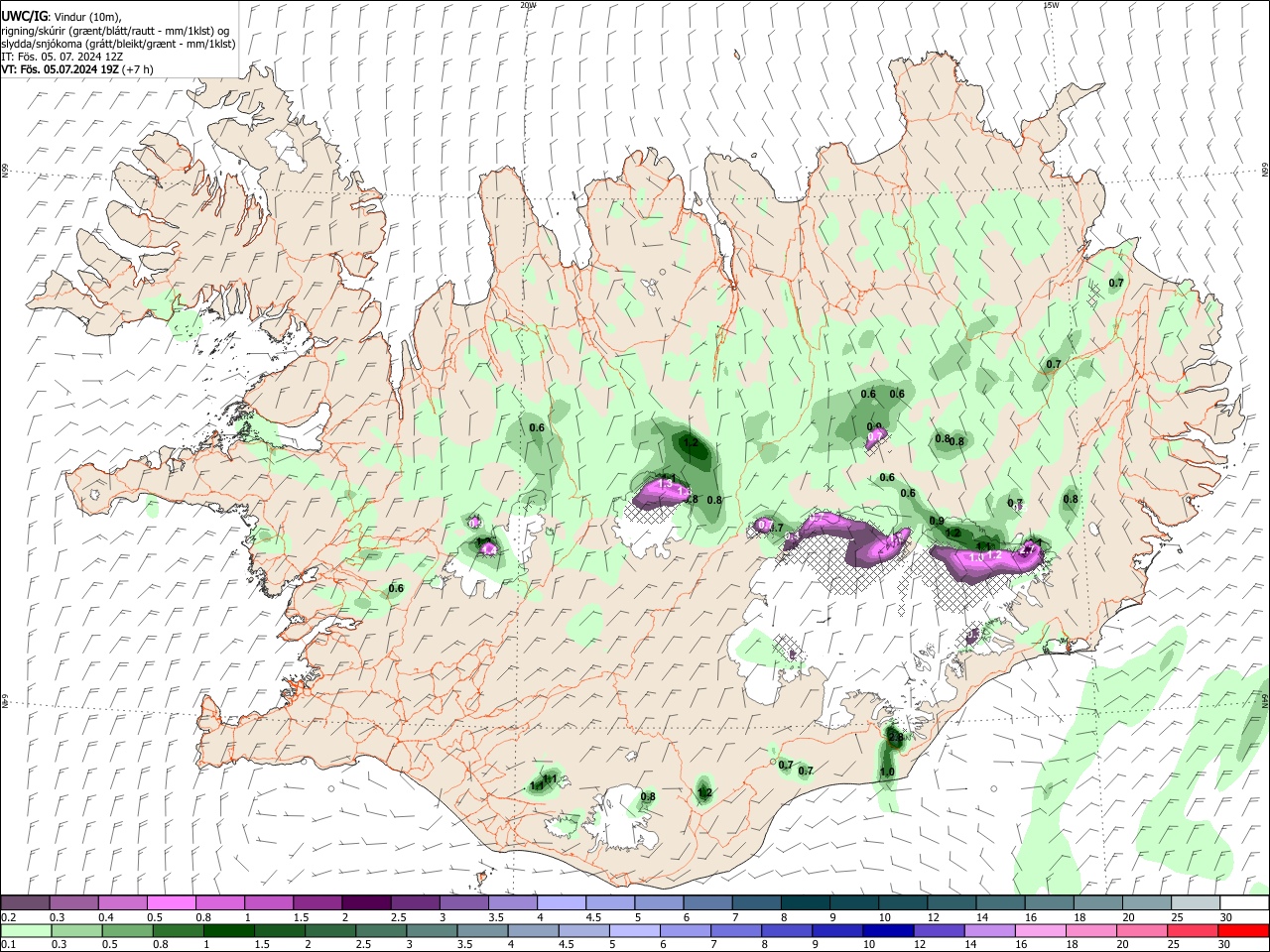The image size is (1270, 952).
Task: Click the rain legend swatch between 0.5 and 0.8
Action: point(128,930)
